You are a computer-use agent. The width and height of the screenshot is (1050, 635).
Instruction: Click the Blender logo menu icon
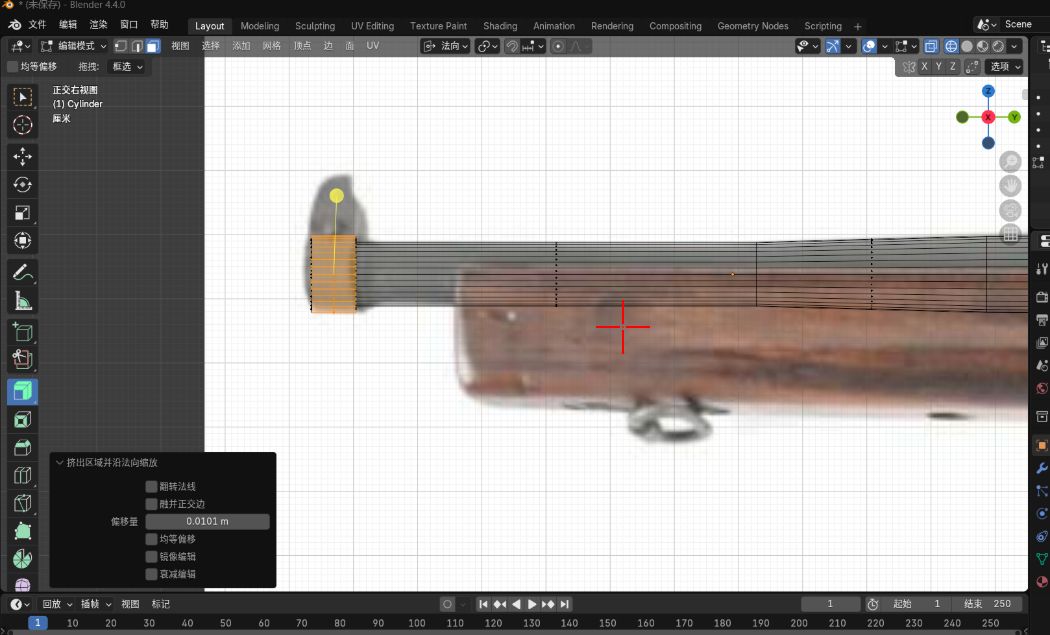pyautogui.click(x=14, y=25)
